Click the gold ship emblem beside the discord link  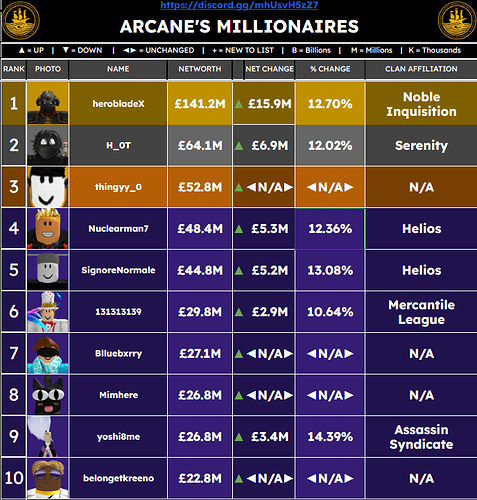pos(21,21)
